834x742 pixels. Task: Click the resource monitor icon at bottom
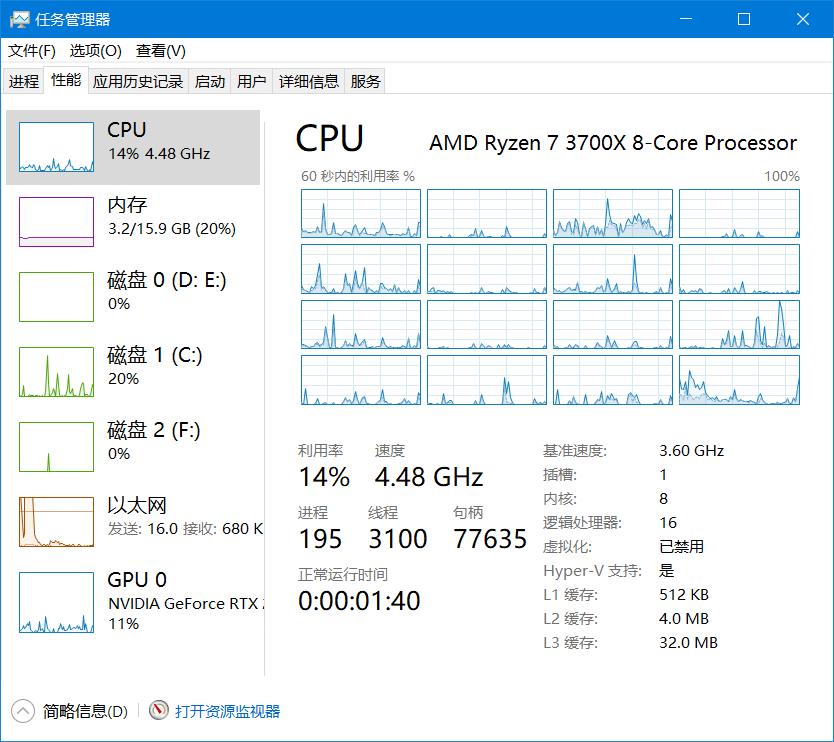159,711
